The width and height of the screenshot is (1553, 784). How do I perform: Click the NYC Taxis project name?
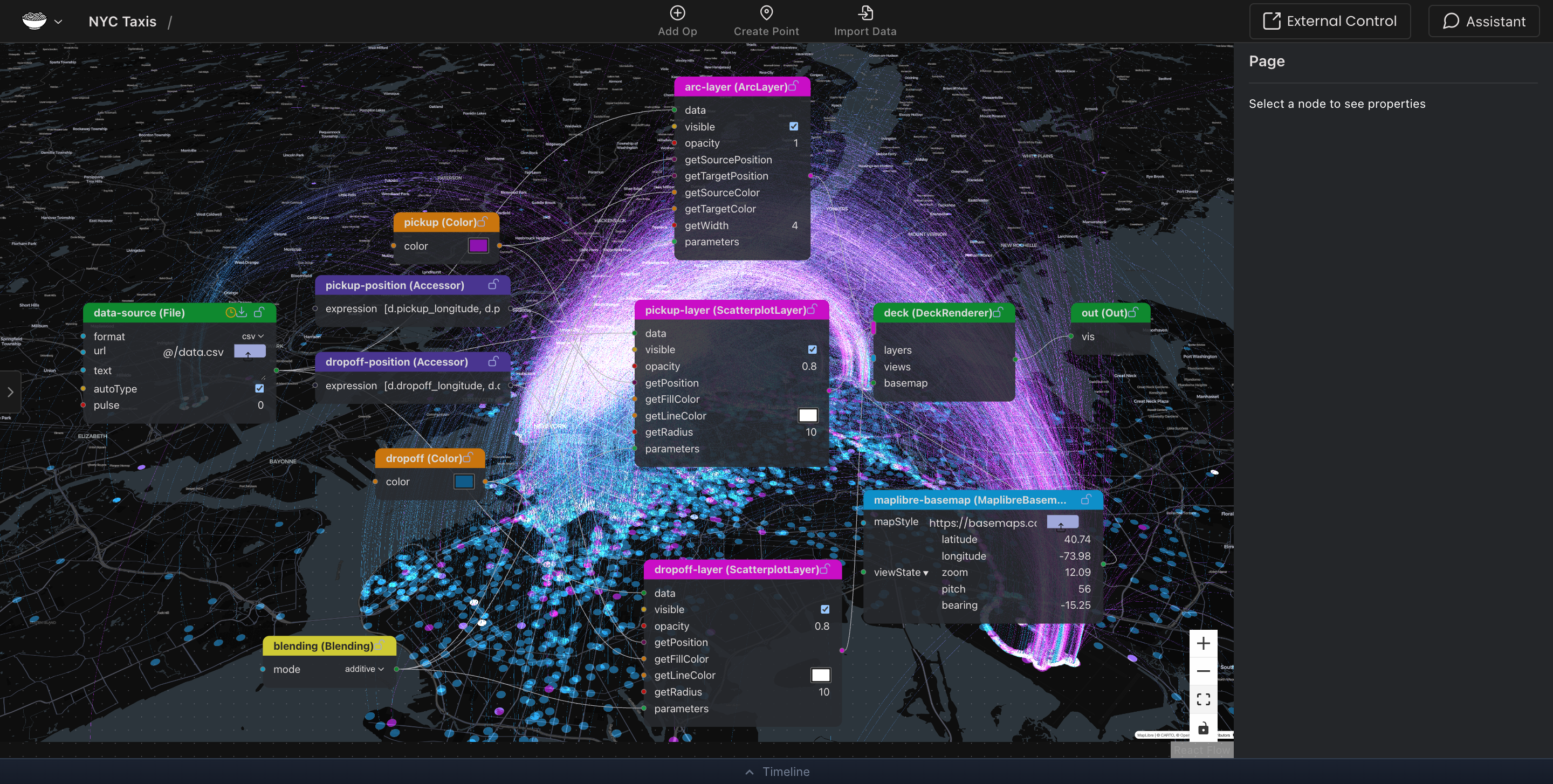tap(122, 22)
